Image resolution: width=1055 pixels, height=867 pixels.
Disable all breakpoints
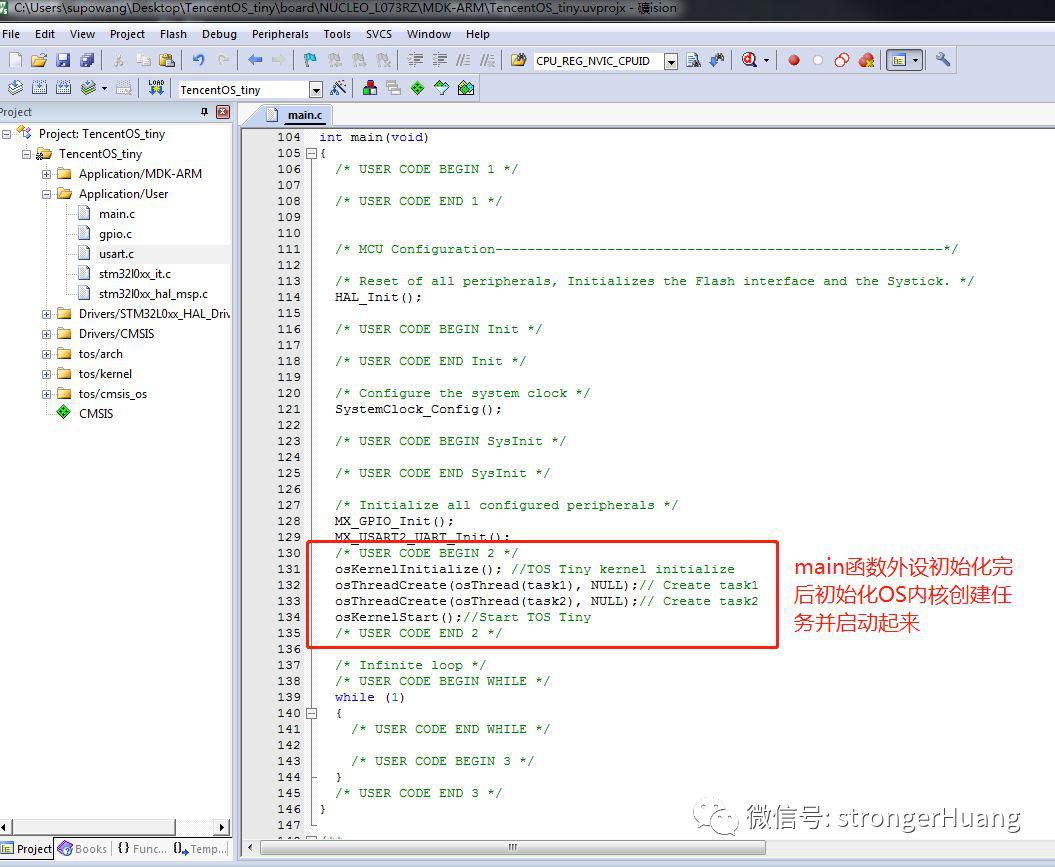click(x=842, y=61)
